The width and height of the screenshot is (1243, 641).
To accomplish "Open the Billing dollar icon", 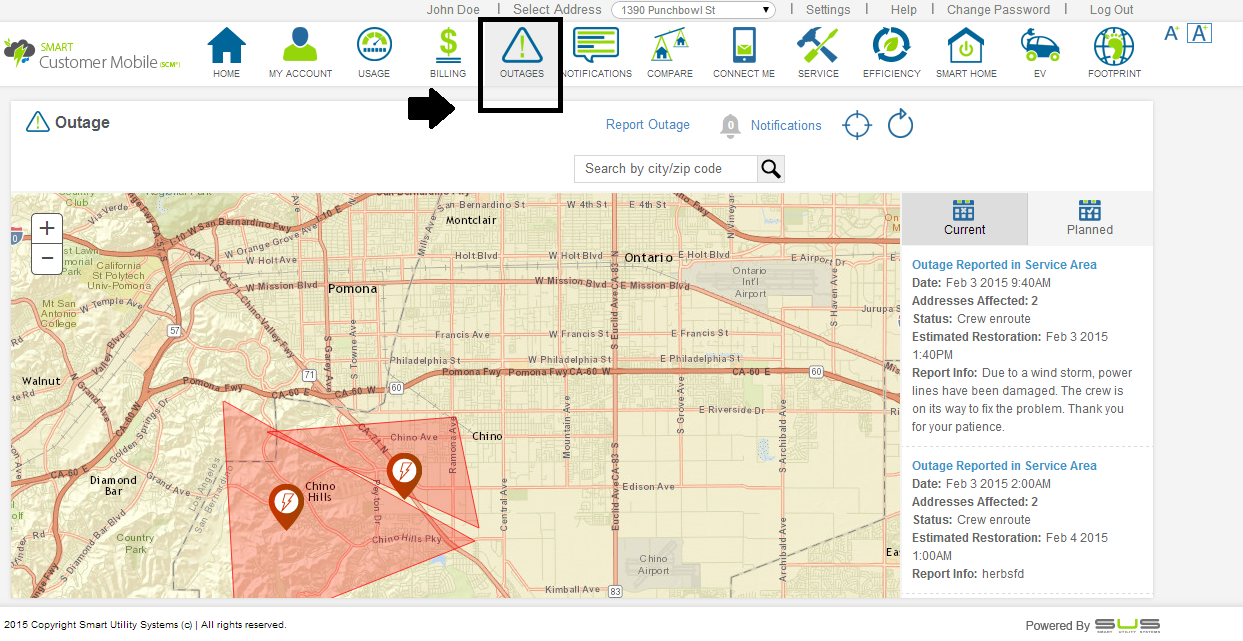I will point(448,47).
